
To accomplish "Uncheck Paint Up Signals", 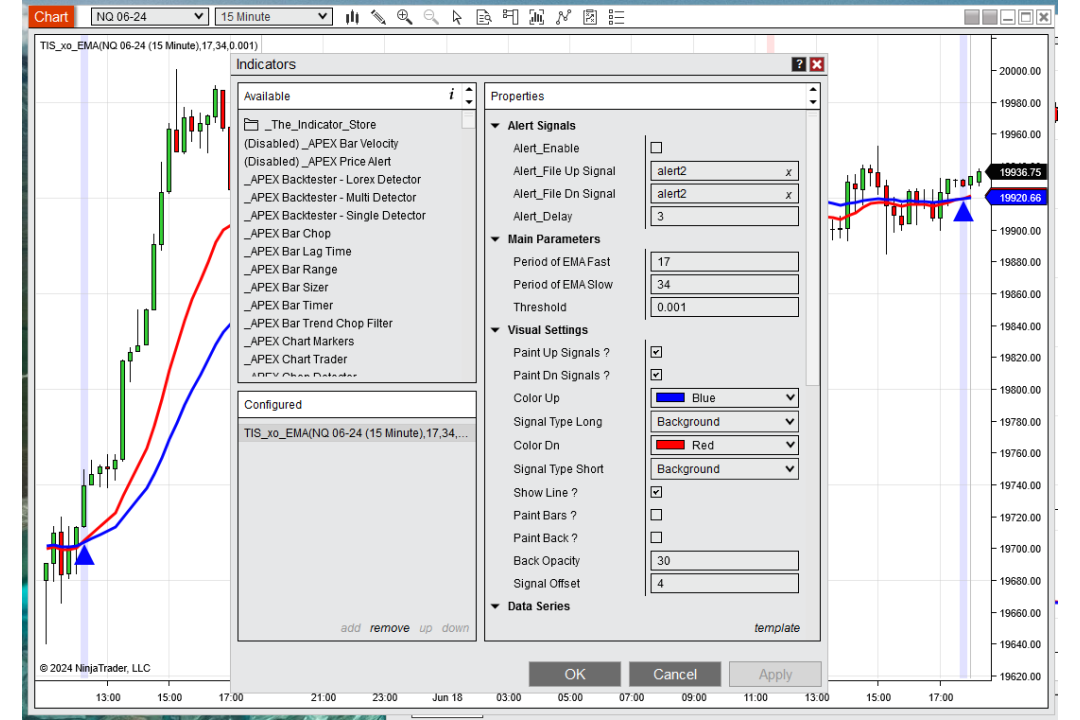I will point(656,352).
